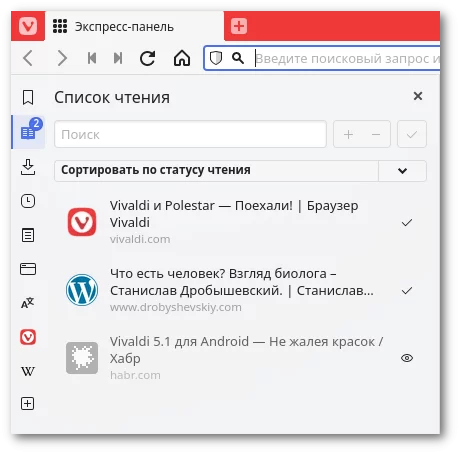Click the habr.com domain text
The height and width of the screenshot is (453, 459).
(x=135, y=375)
